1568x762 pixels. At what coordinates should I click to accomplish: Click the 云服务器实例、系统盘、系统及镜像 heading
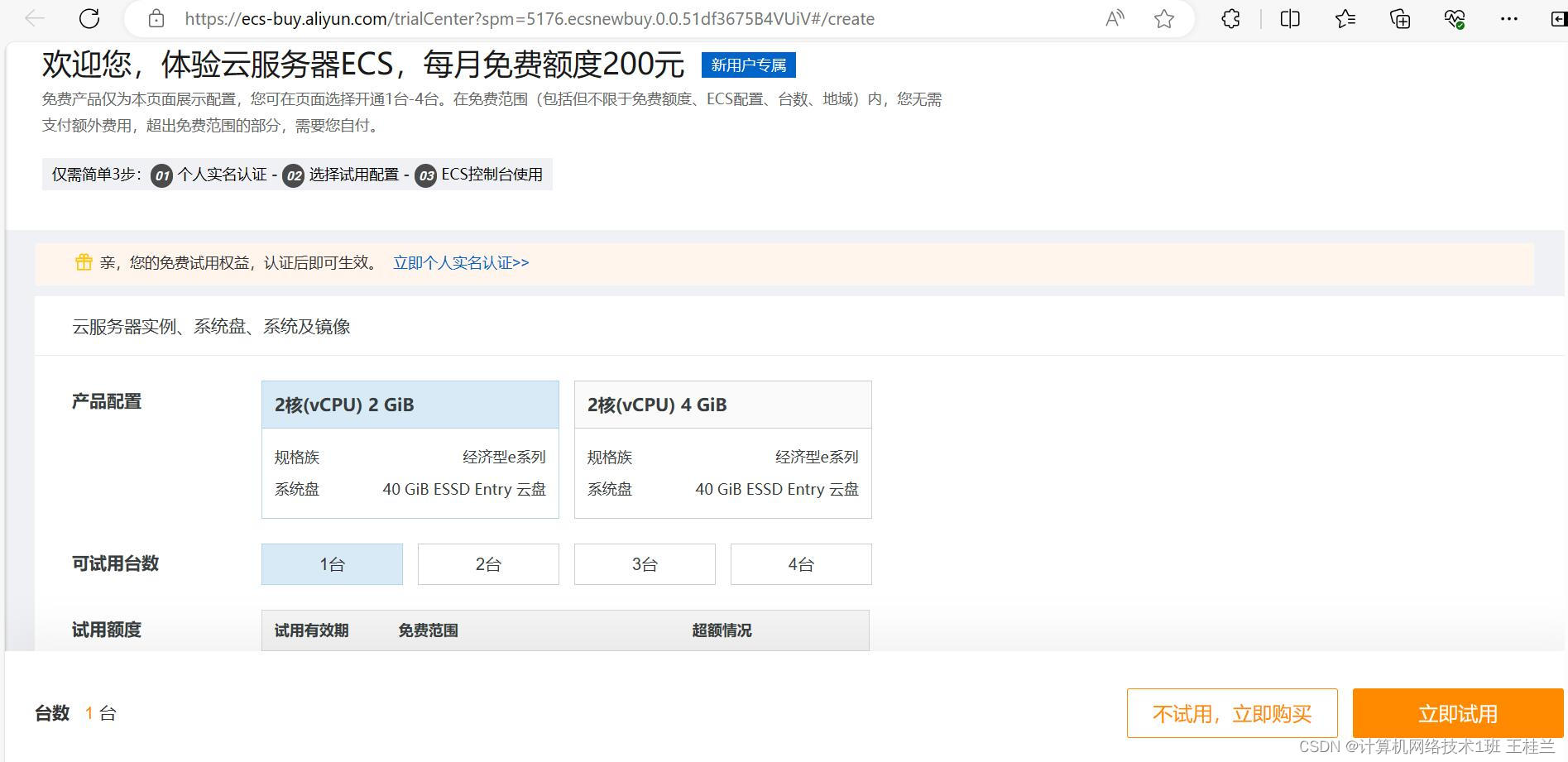click(211, 327)
